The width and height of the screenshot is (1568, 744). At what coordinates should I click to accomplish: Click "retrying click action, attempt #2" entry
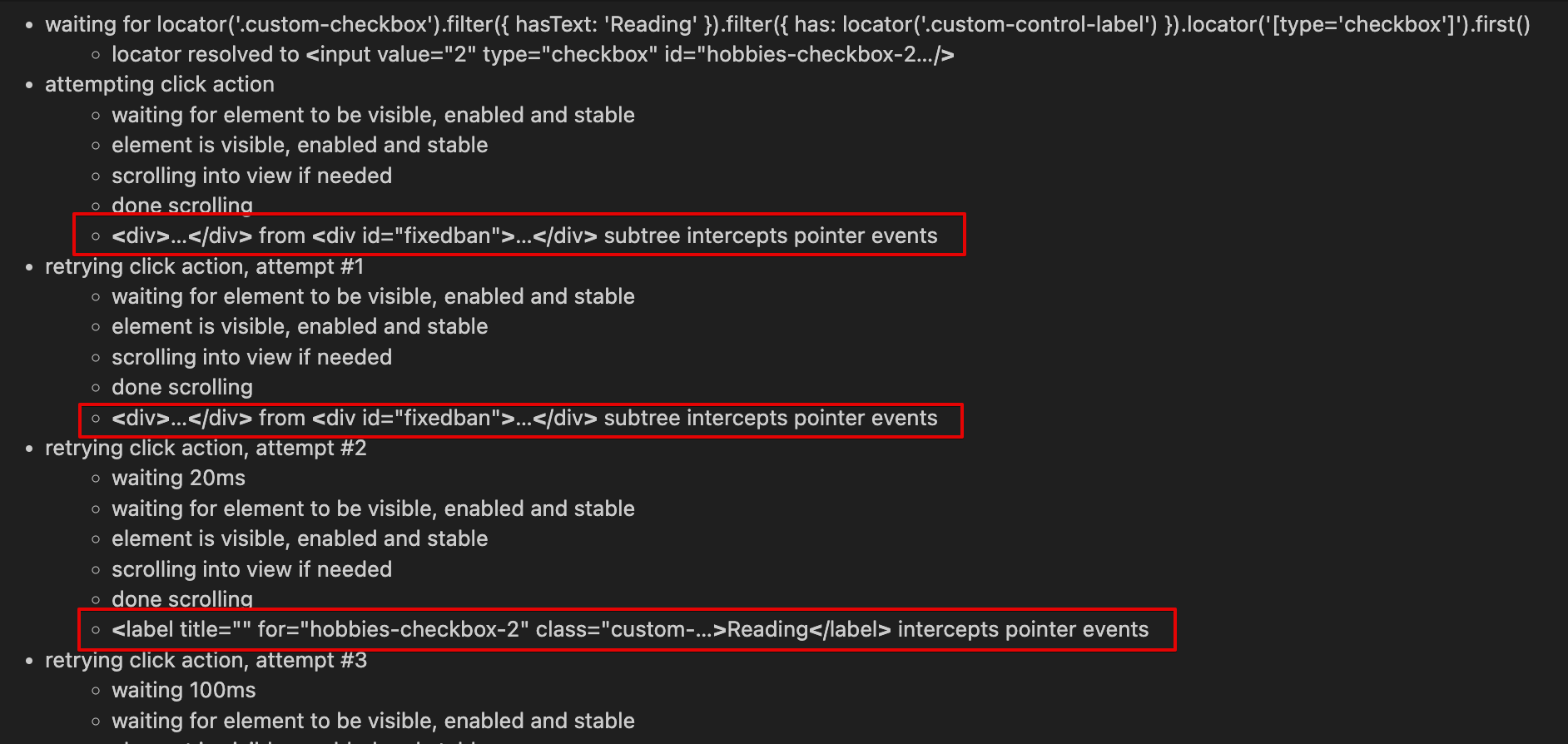(x=206, y=448)
